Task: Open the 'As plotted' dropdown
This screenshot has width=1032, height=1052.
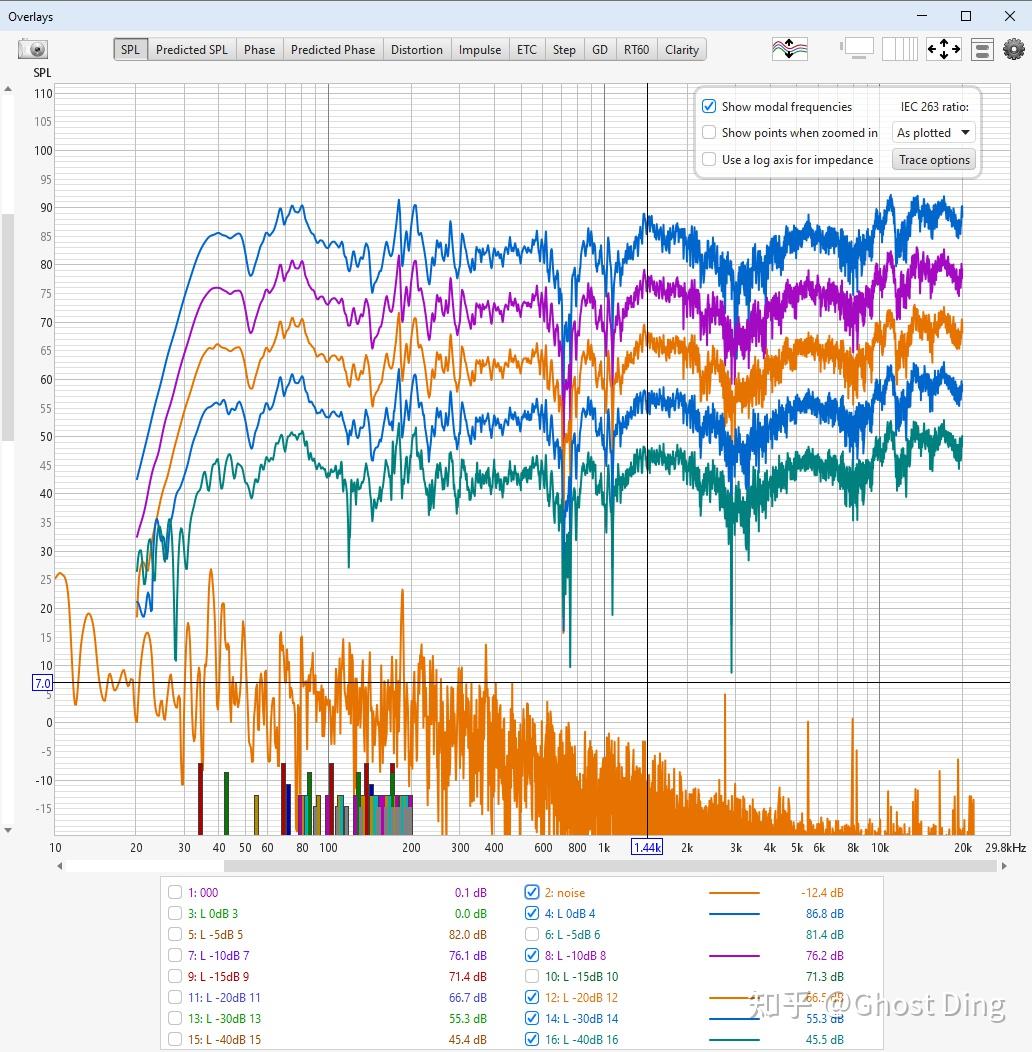Action: (932, 132)
